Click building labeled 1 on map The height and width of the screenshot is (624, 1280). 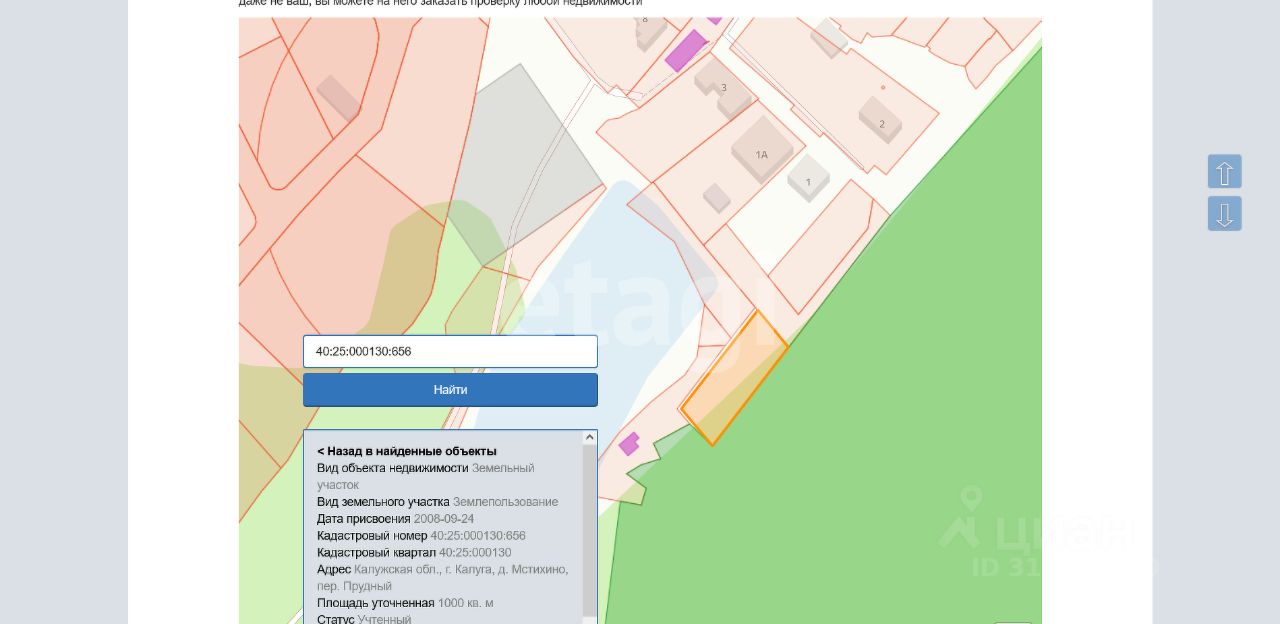click(x=808, y=178)
